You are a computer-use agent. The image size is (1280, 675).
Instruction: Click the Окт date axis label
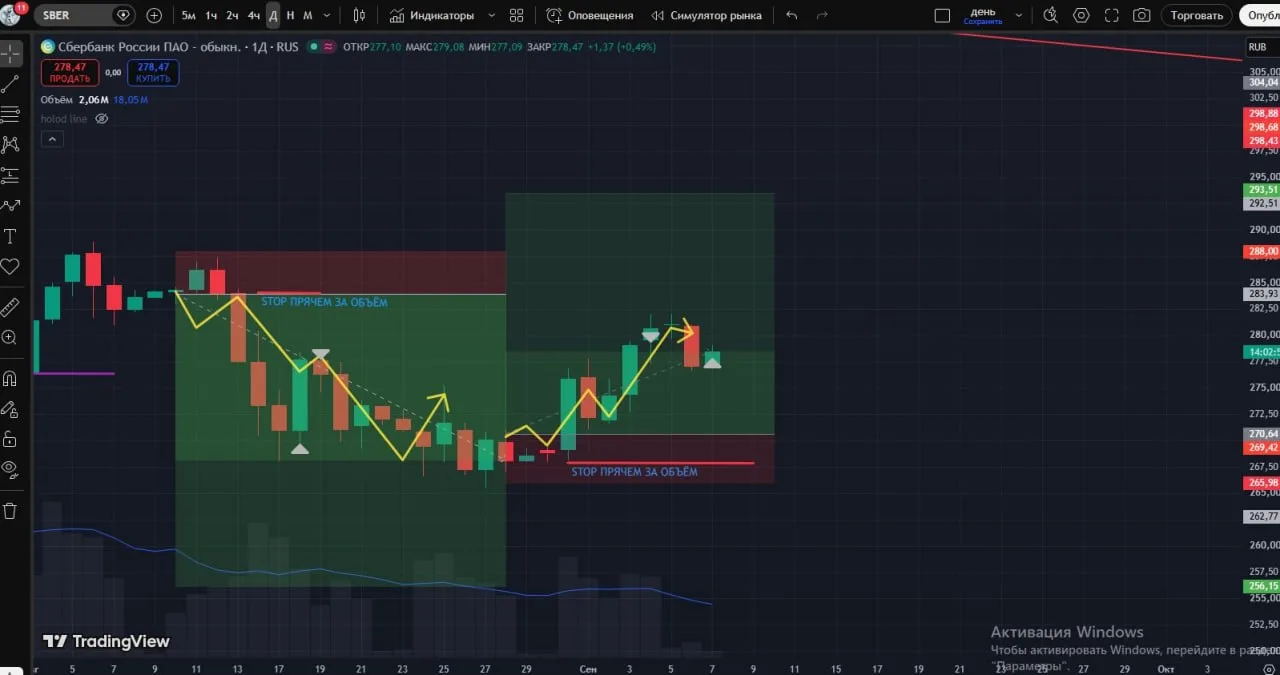pos(1165,668)
